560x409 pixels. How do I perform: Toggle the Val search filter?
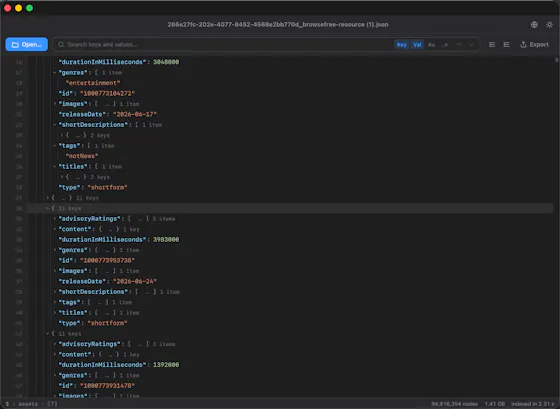[417, 45]
